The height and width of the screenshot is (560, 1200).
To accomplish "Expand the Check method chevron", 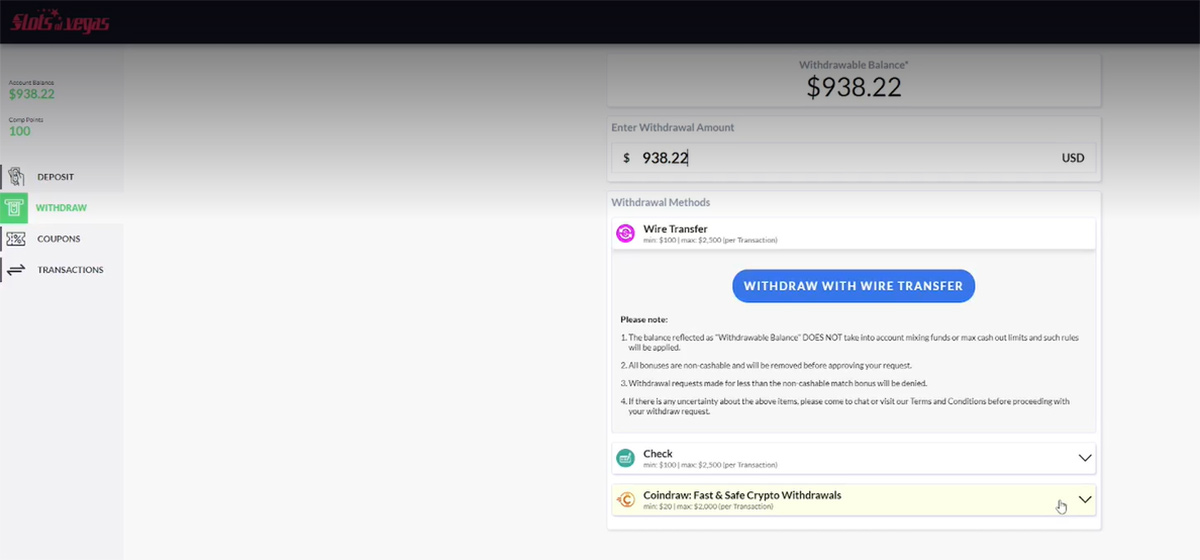I will tap(1085, 458).
